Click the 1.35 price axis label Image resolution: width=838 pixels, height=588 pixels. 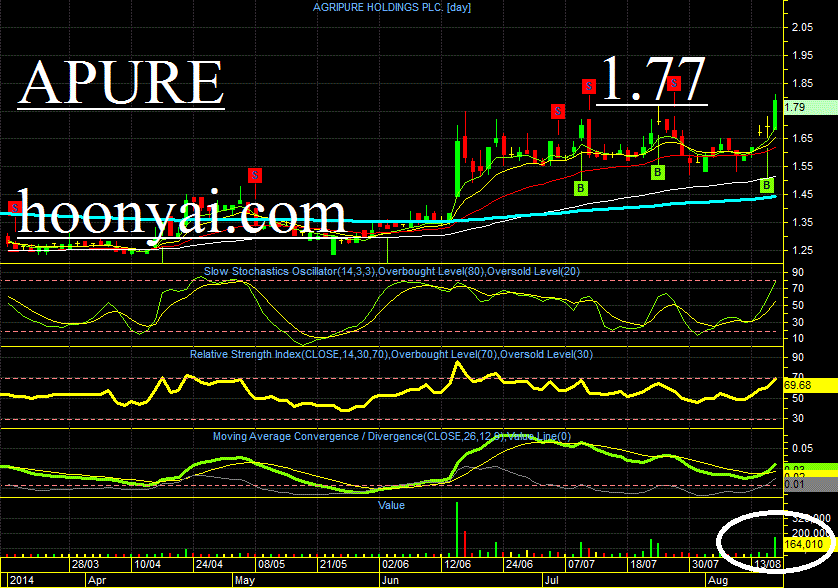pos(802,222)
